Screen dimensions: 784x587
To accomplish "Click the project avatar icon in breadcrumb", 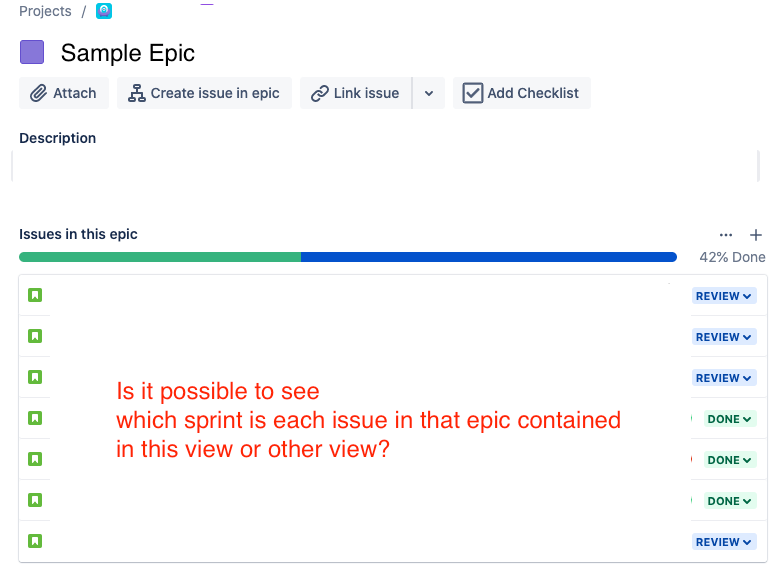I will [x=104, y=10].
